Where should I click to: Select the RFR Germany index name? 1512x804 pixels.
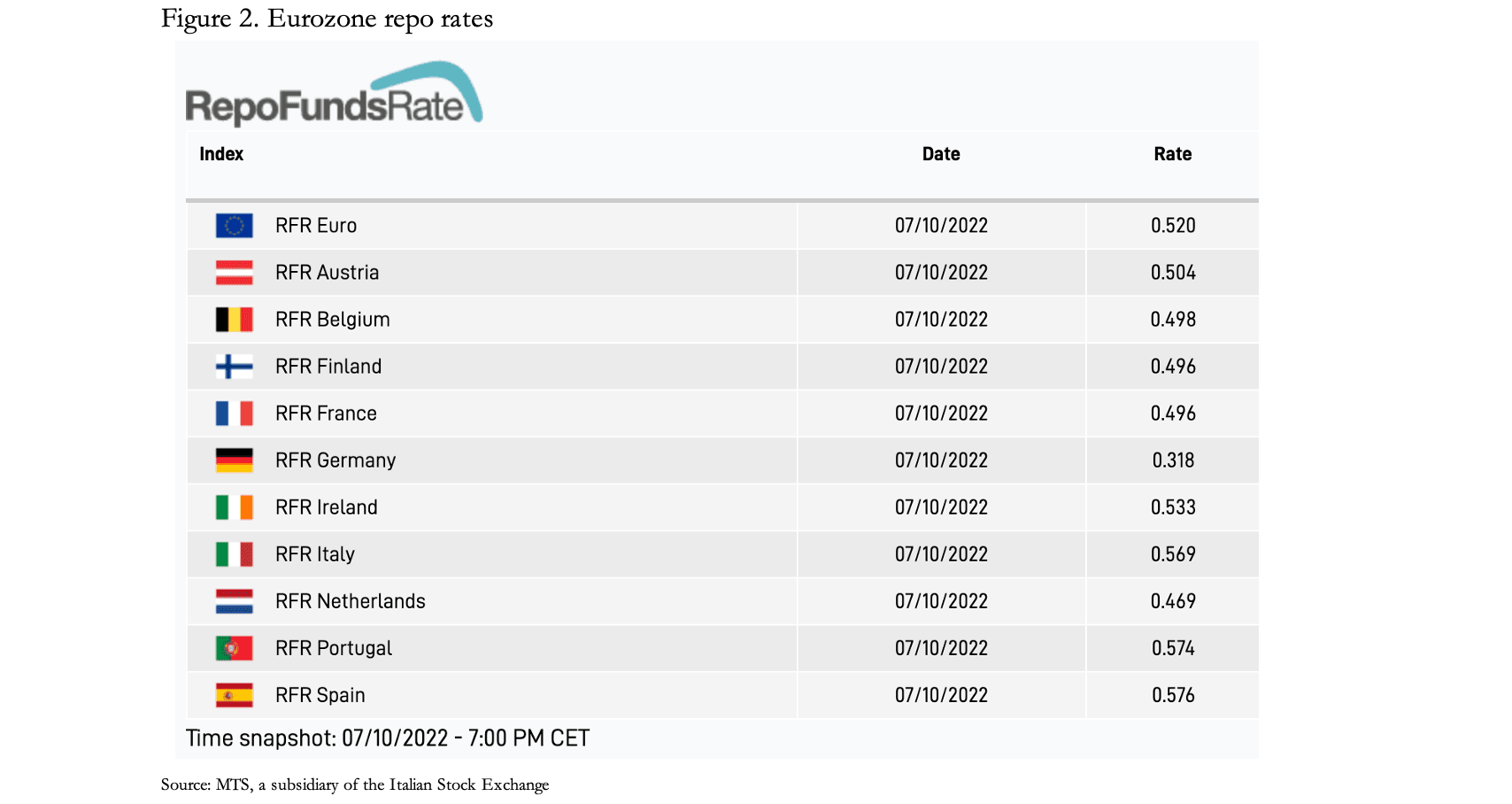point(336,460)
